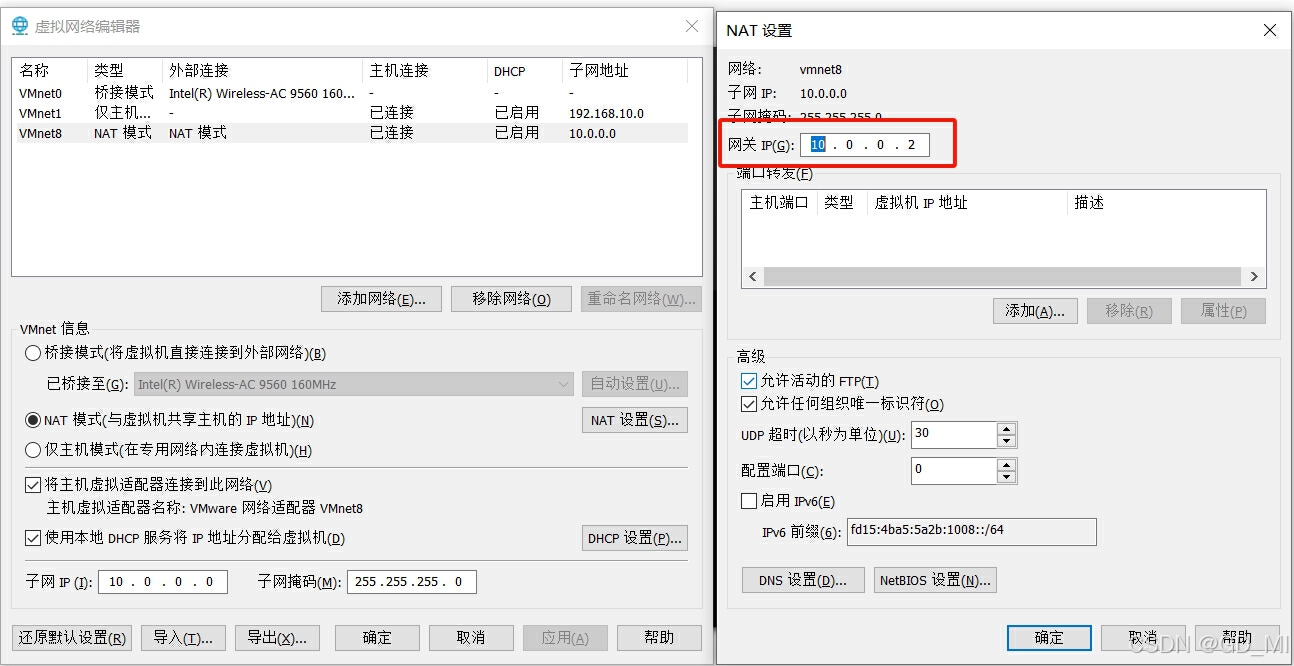Screen dimensions: 1294x666
Task: Decrease the UDP 超时 value with down arrow
Action: pos(1007,441)
